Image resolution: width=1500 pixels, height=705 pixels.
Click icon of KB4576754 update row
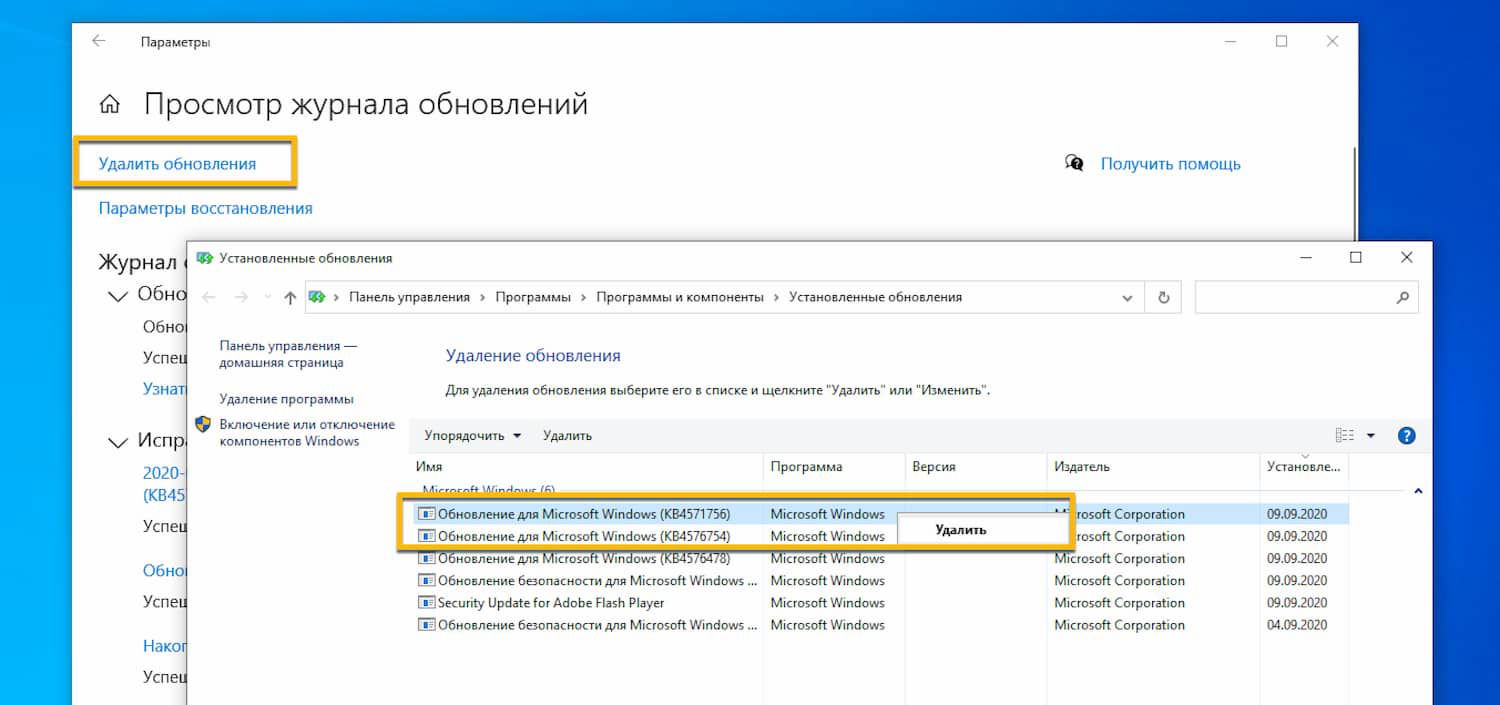tap(427, 536)
